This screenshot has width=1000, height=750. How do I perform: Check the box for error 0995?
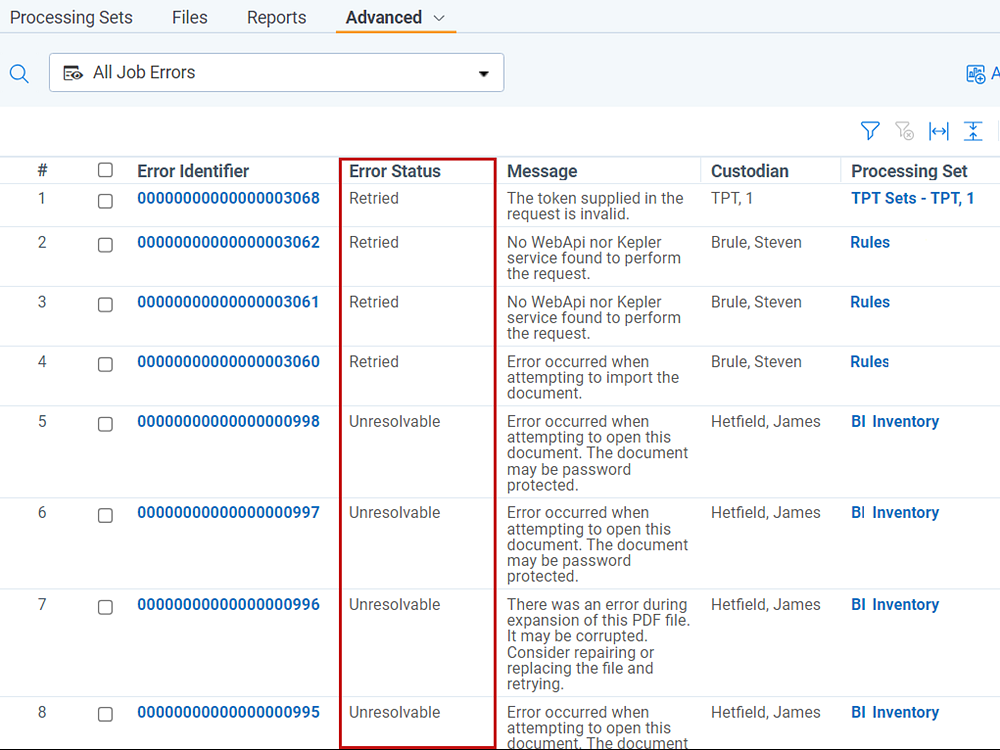[x=105, y=714]
